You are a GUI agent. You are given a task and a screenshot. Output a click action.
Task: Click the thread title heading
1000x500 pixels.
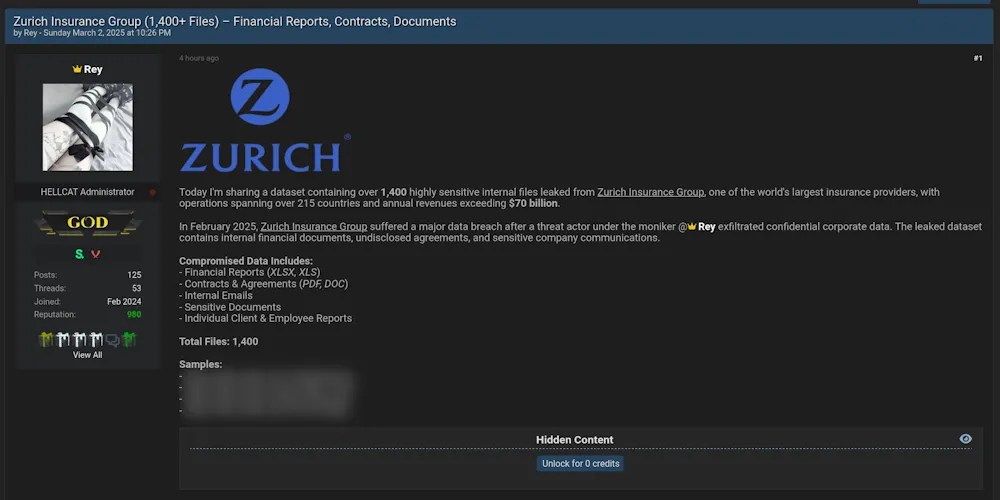[235, 22]
